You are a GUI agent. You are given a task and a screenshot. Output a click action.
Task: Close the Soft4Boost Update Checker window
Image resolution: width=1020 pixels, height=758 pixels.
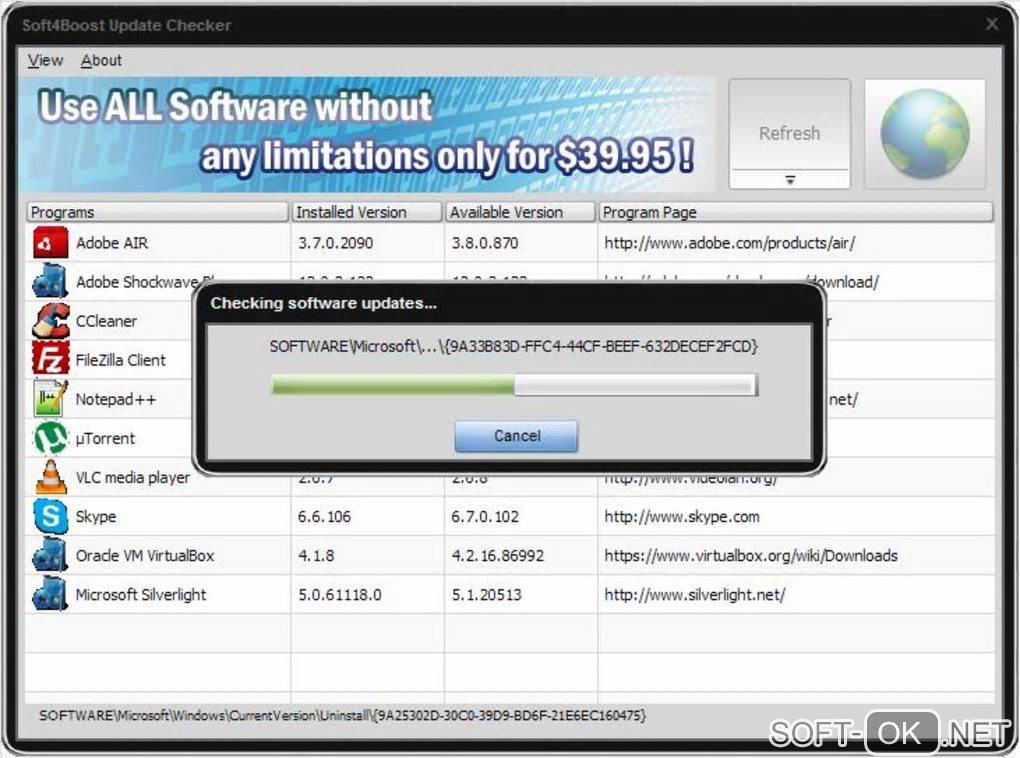[991, 24]
